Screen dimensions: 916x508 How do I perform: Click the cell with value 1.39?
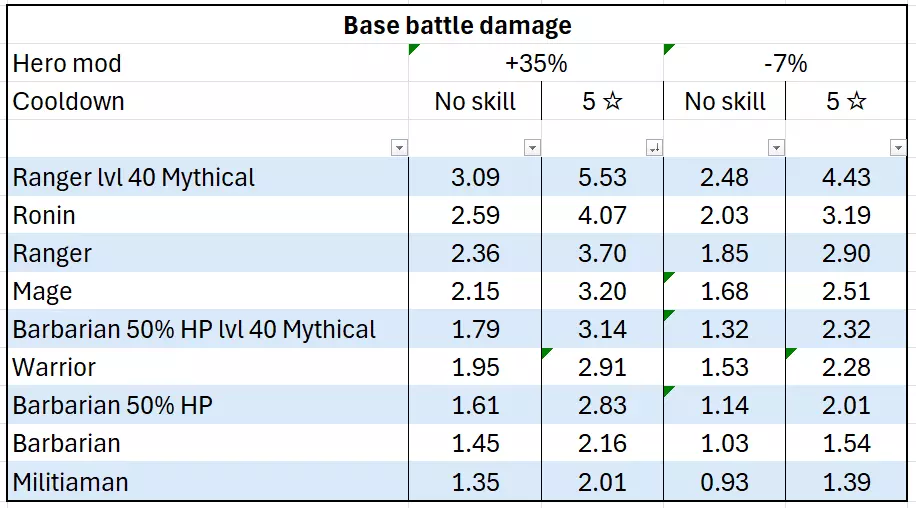pyautogui.click(x=847, y=482)
